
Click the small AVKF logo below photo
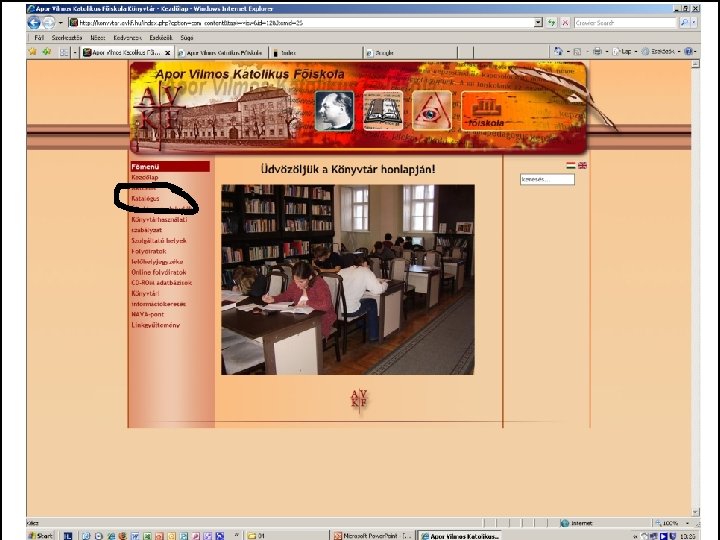(x=359, y=399)
